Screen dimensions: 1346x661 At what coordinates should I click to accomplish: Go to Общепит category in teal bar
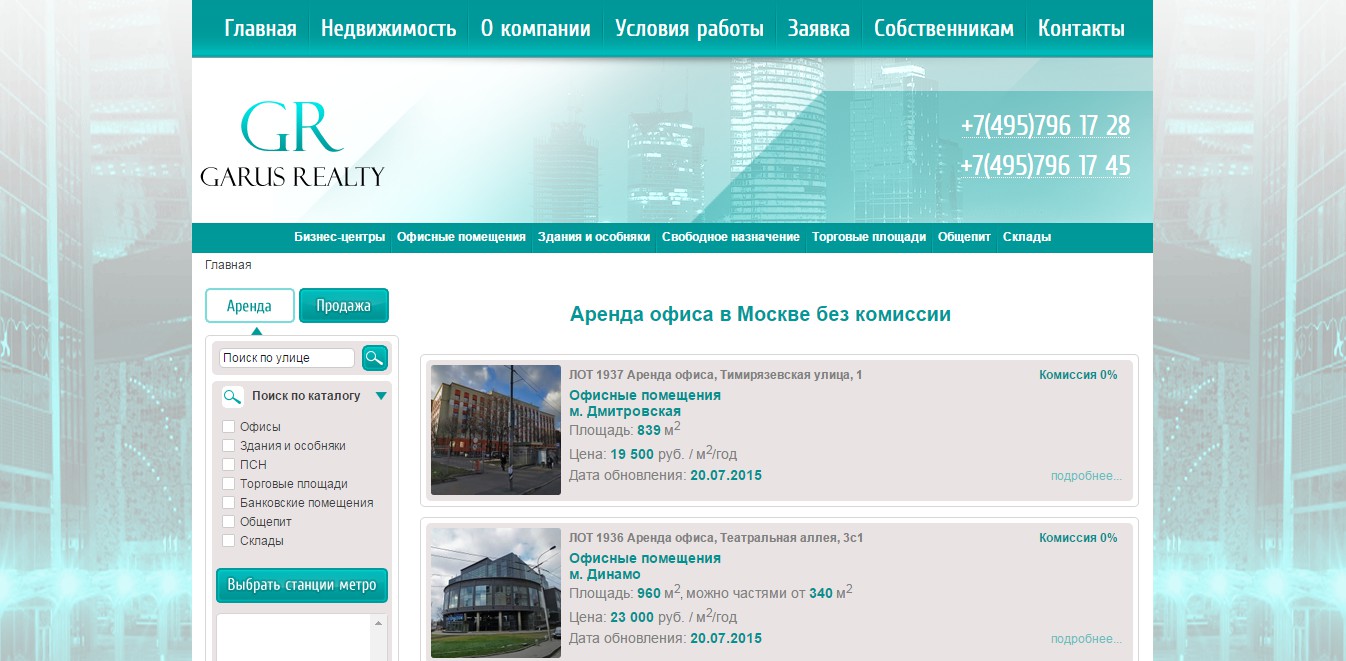pyautogui.click(x=964, y=237)
